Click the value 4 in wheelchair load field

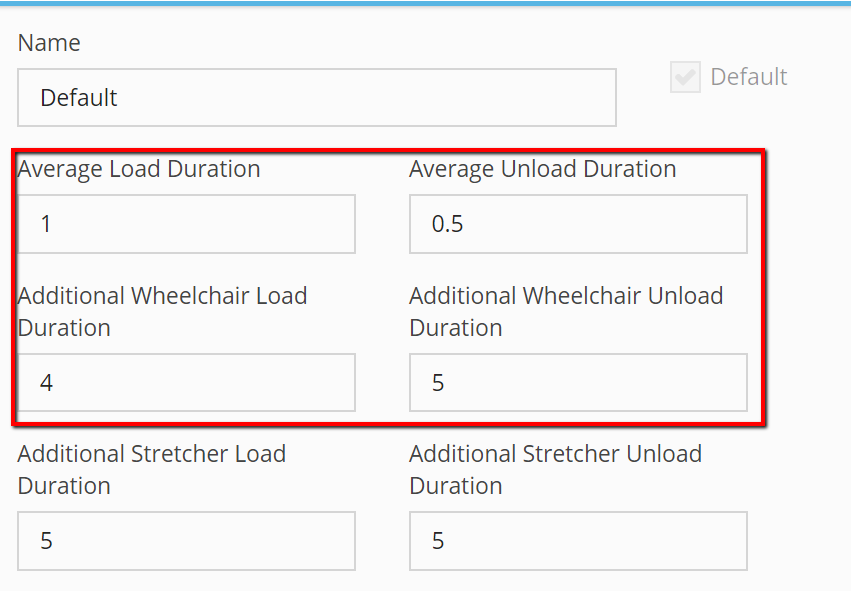[x=46, y=383]
